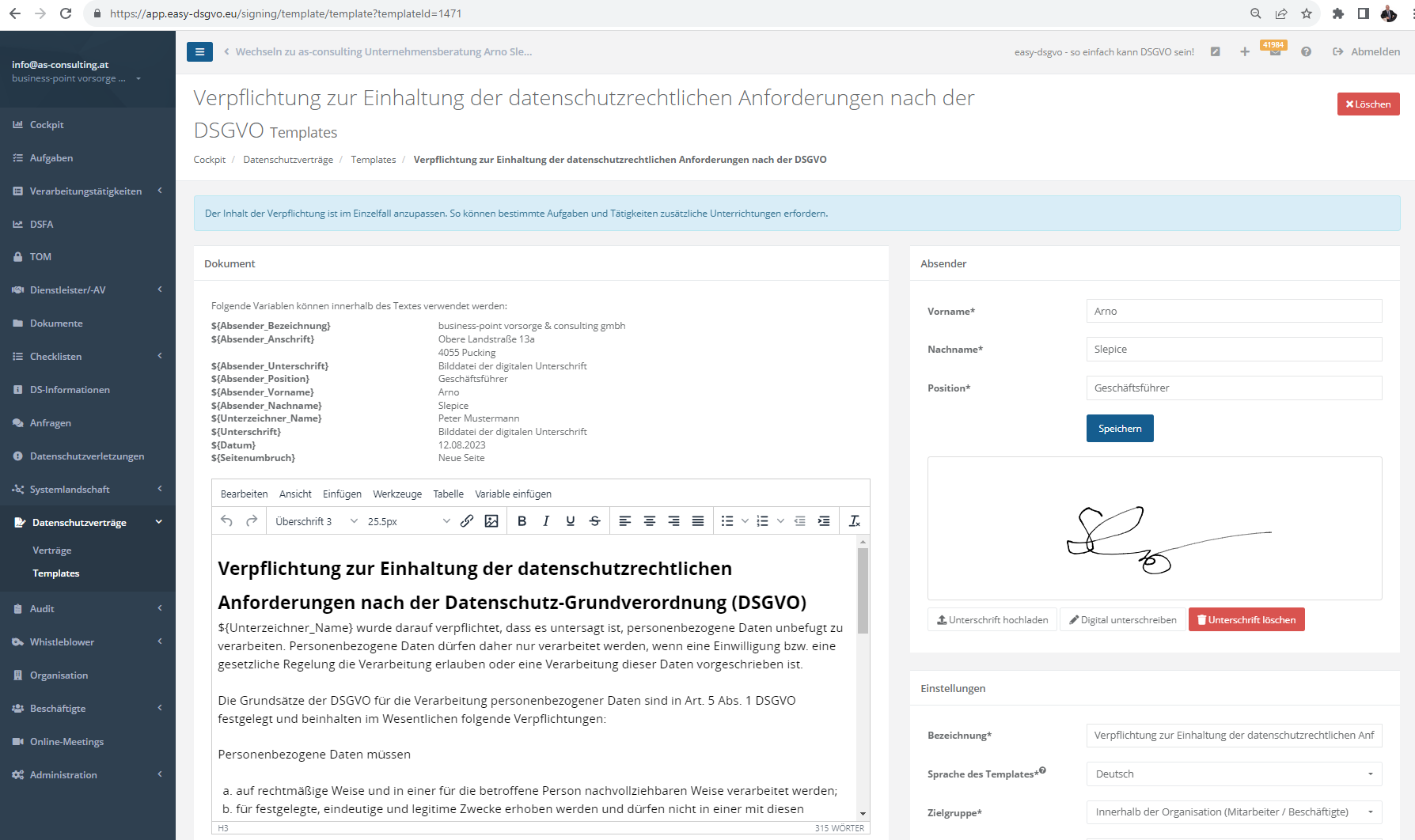
Task: Click Digital unterschreiben button
Action: (1123, 619)
